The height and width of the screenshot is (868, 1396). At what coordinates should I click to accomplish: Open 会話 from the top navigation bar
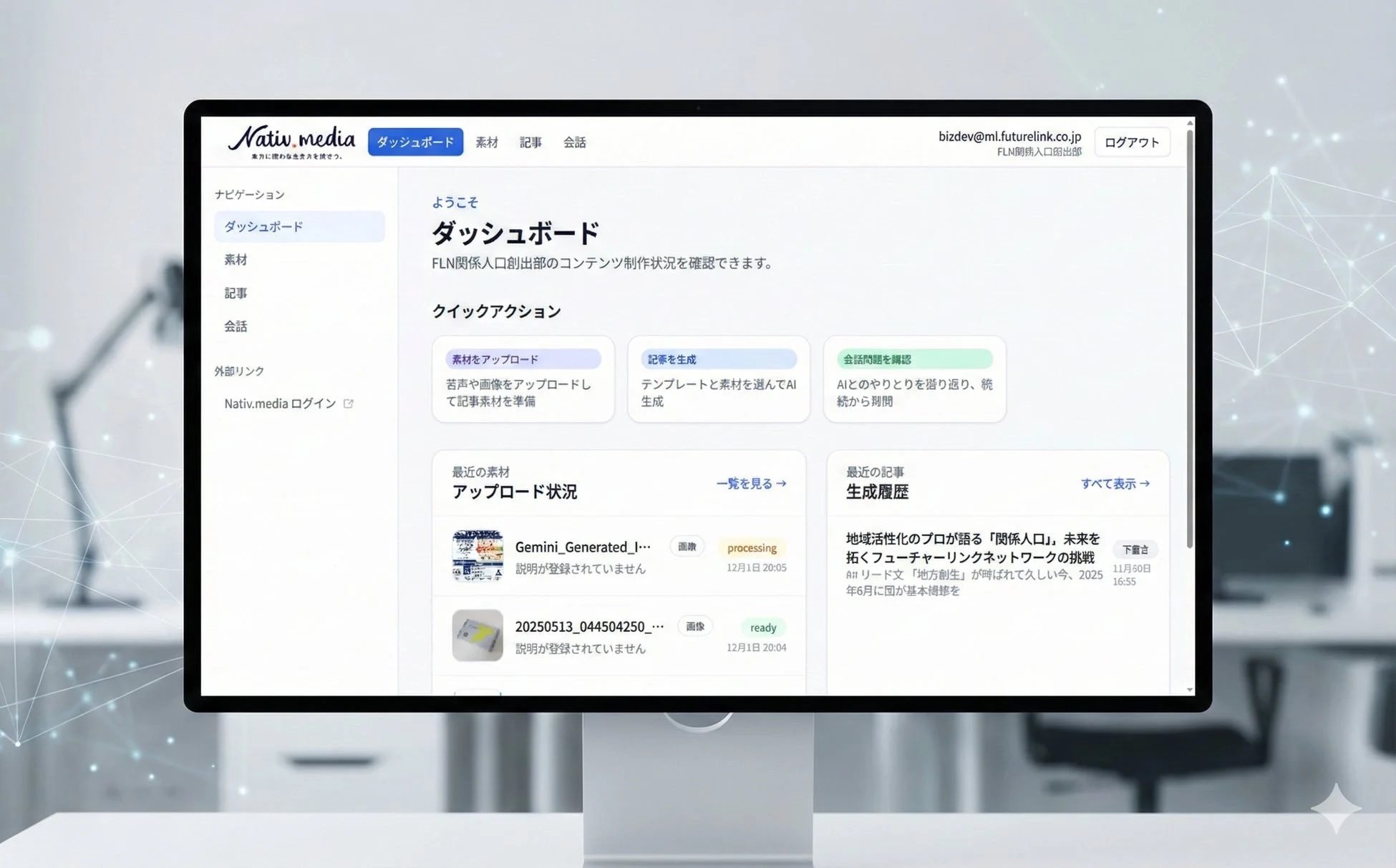(575, 142)
